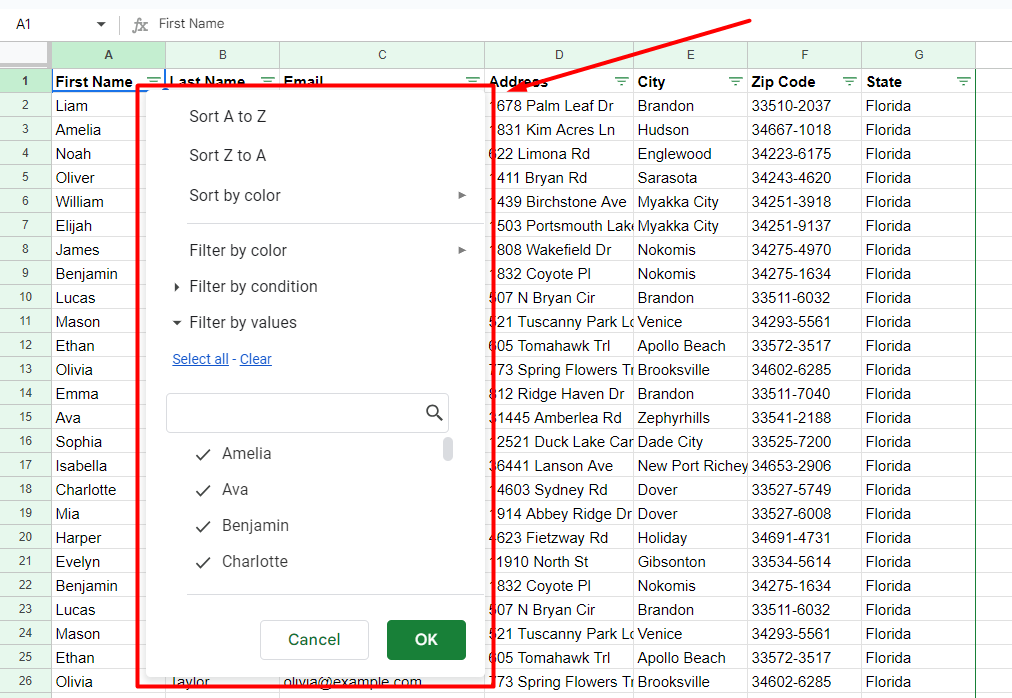Select row 15 header

click(x=25, y=417)
